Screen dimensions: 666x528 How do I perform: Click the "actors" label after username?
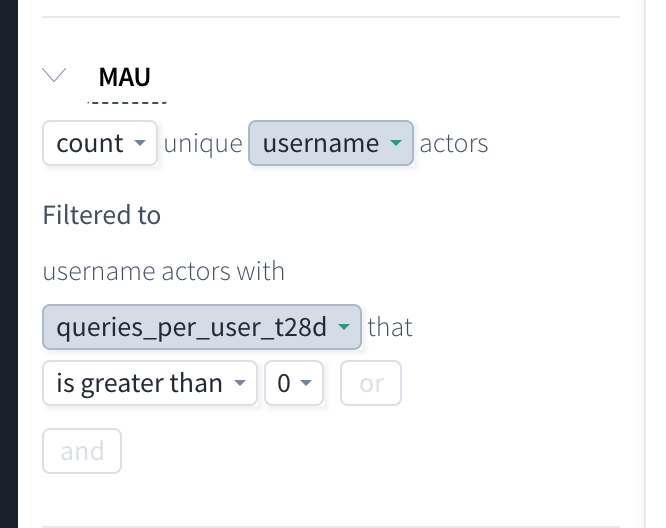[454, 144]
